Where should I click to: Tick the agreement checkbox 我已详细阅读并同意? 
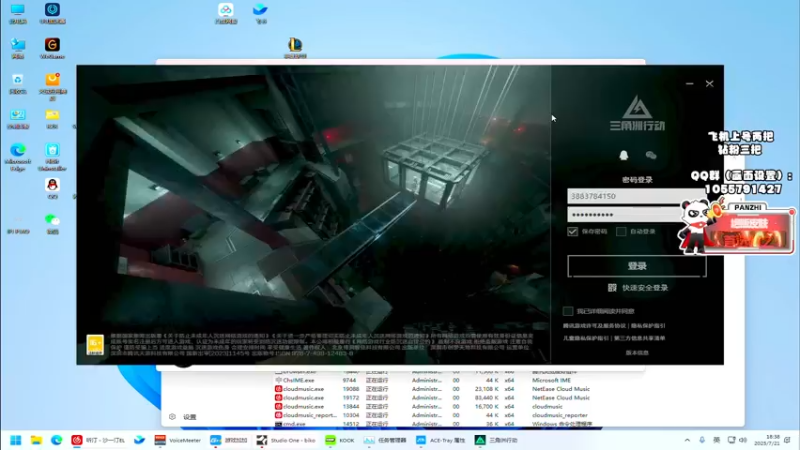point(568,311)
